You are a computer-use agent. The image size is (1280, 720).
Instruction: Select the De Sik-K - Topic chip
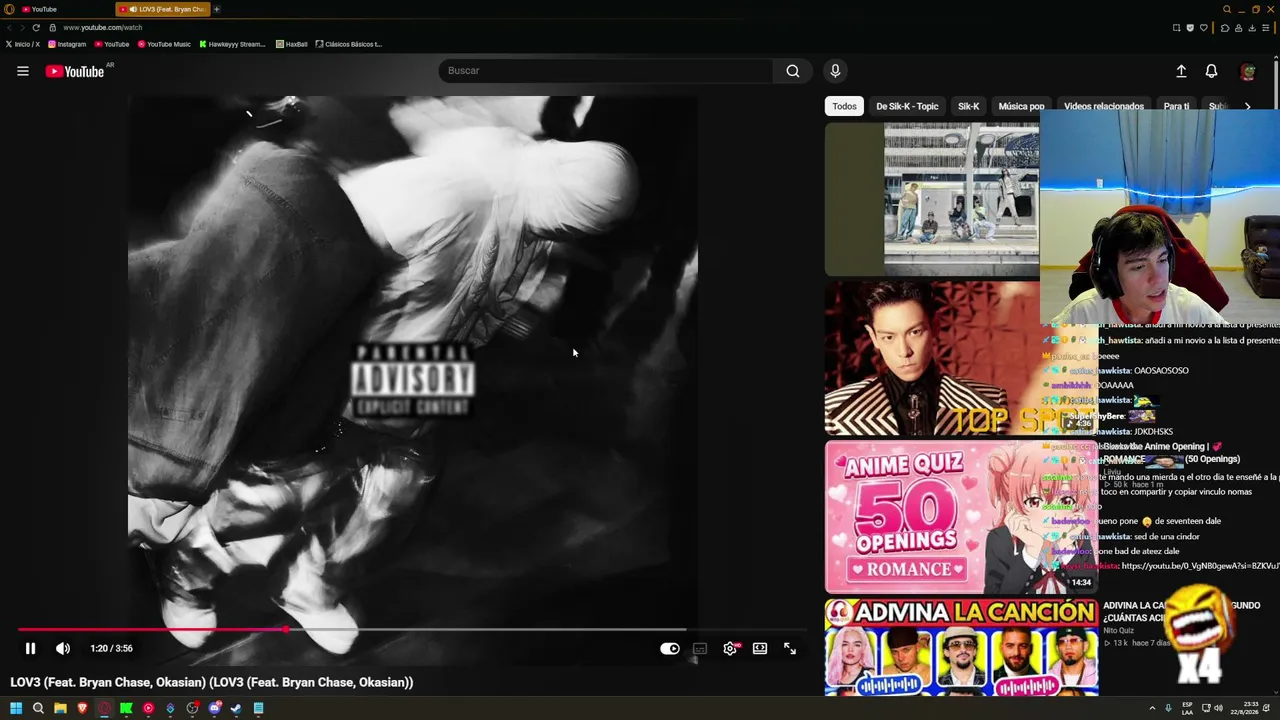click(907, 106)
